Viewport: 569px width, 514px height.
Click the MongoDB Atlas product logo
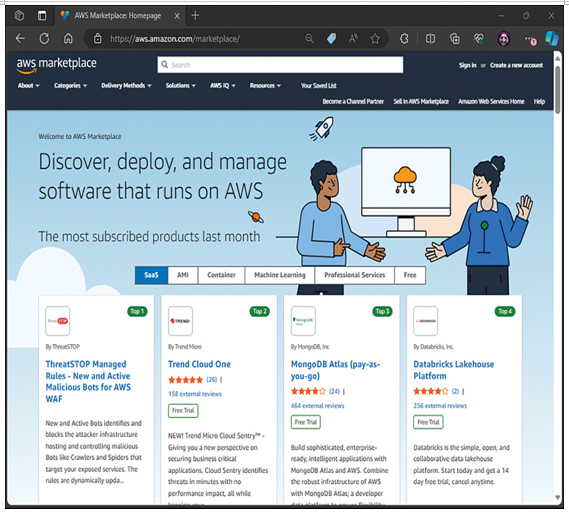tap(303, 321)
